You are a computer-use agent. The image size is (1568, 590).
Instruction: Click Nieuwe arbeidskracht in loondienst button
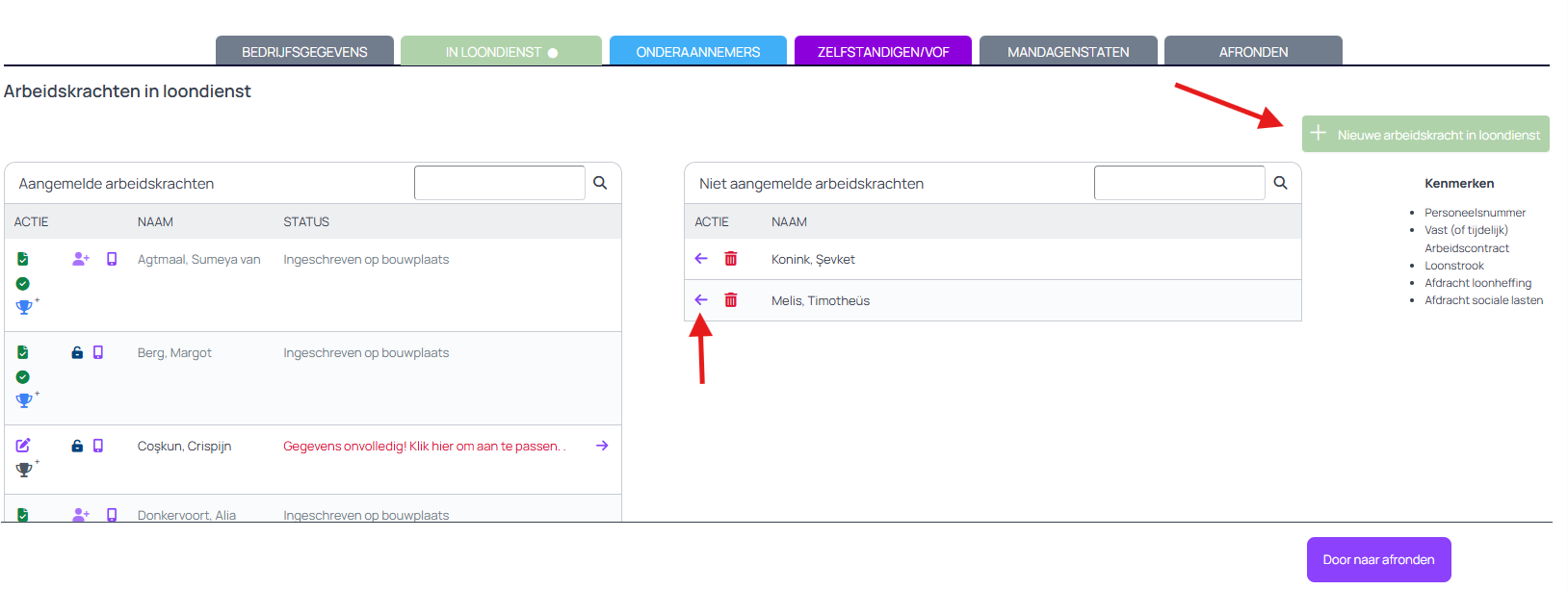tap(1425, 135)
